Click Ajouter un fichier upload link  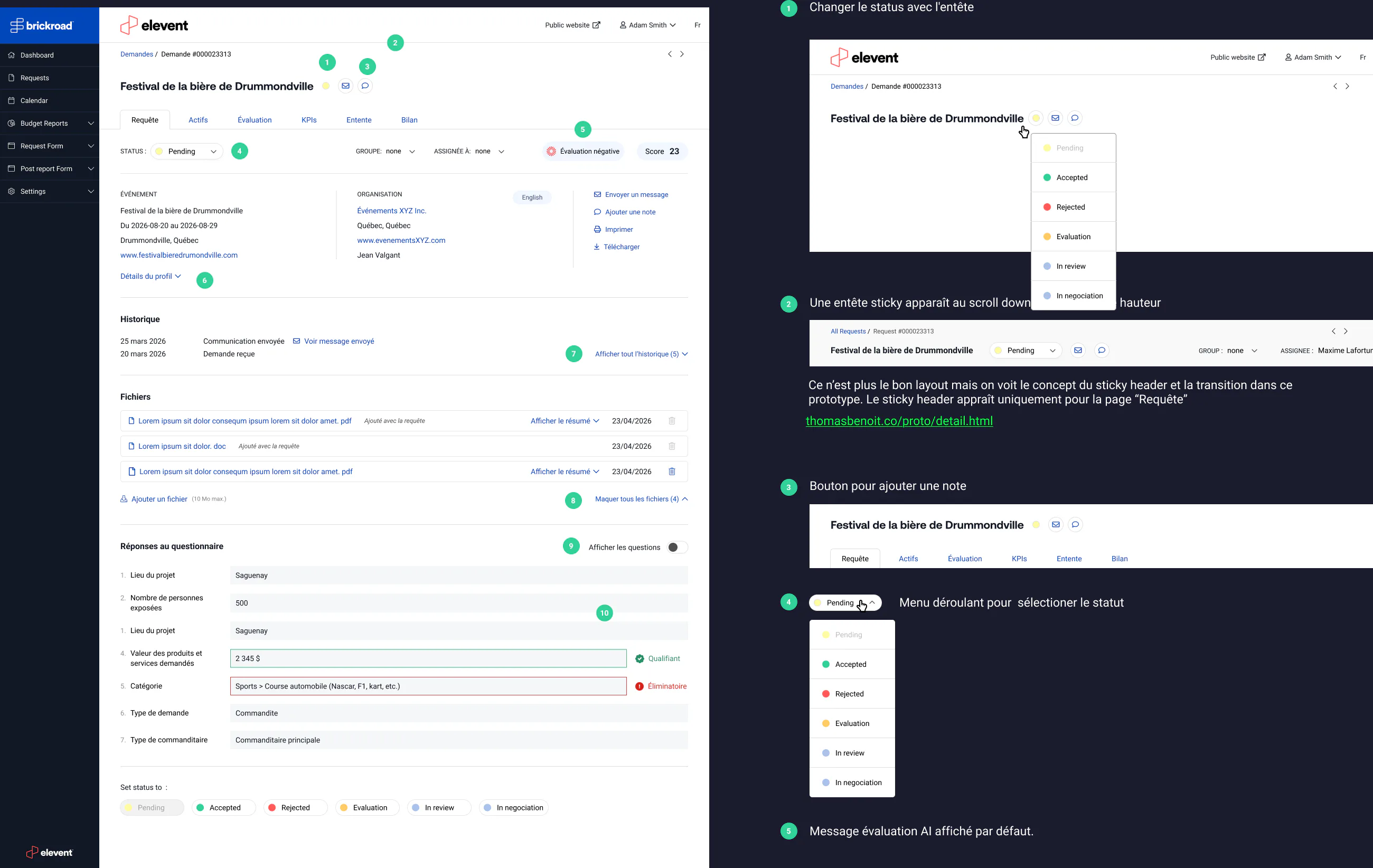pyautogui.click(x=154, y=499)
